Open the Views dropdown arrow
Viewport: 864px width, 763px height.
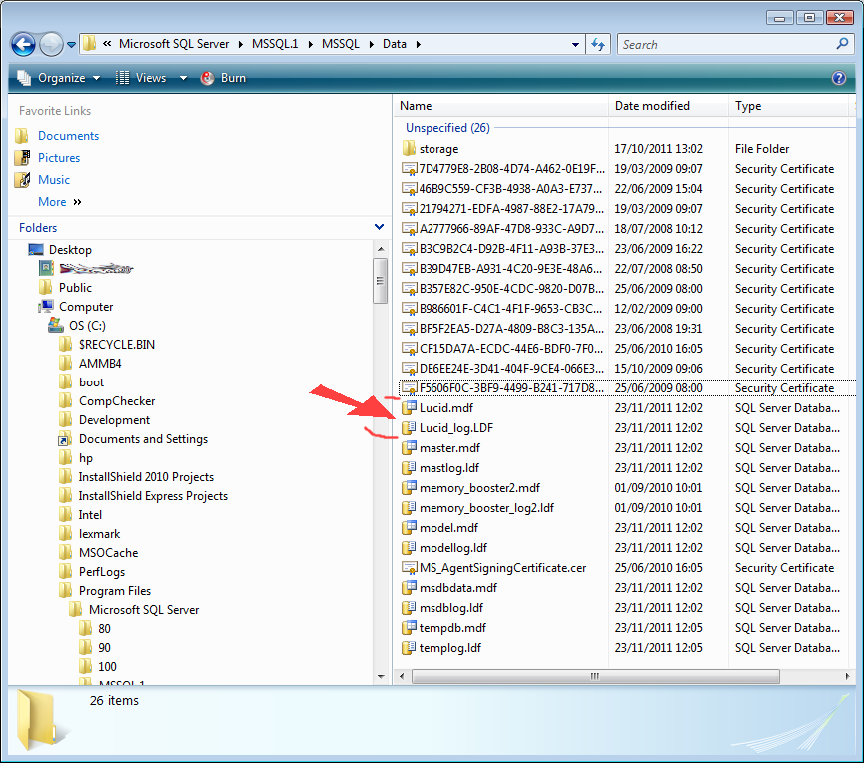183,78
